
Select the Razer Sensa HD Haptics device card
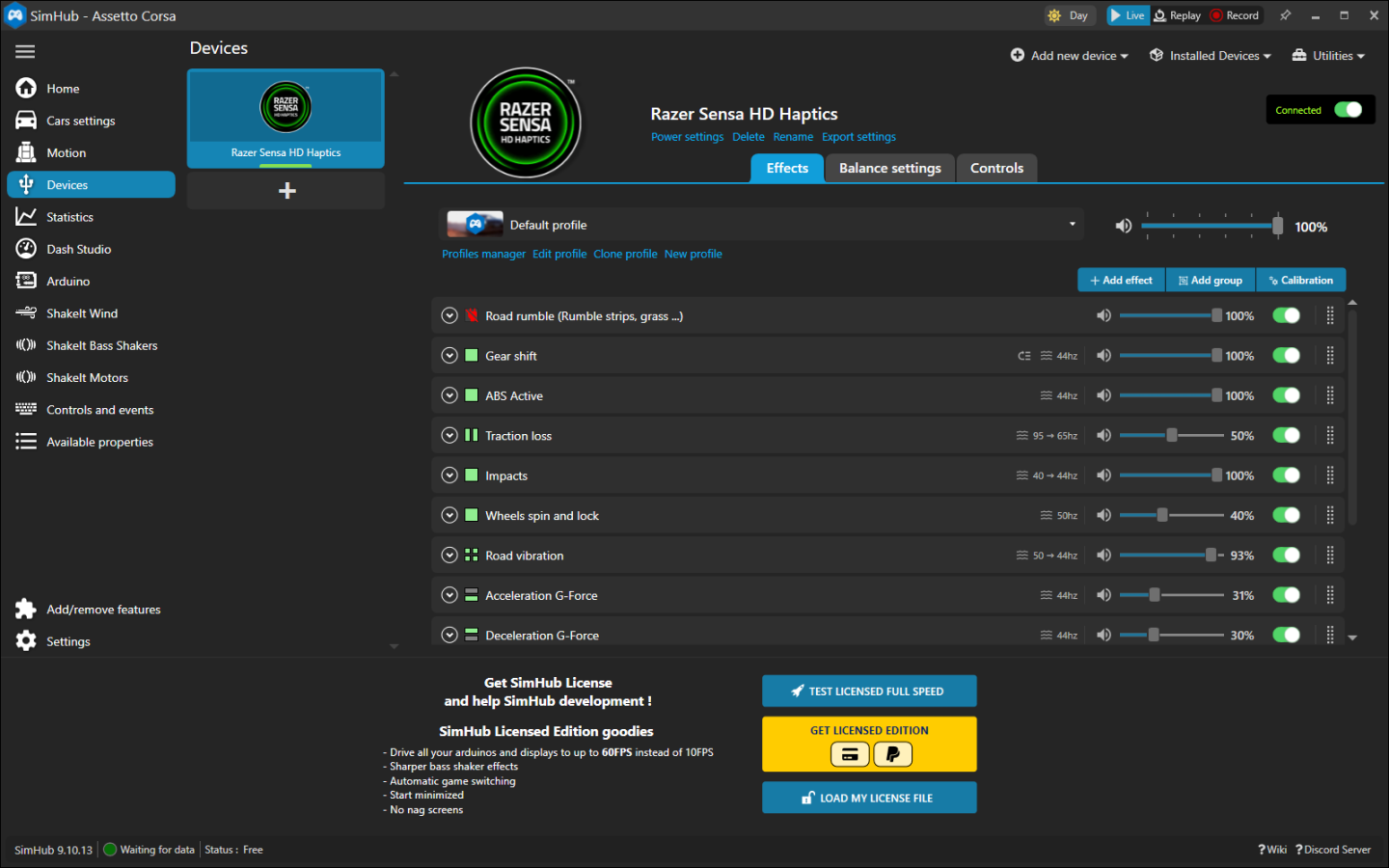click(x=286, y=119)
